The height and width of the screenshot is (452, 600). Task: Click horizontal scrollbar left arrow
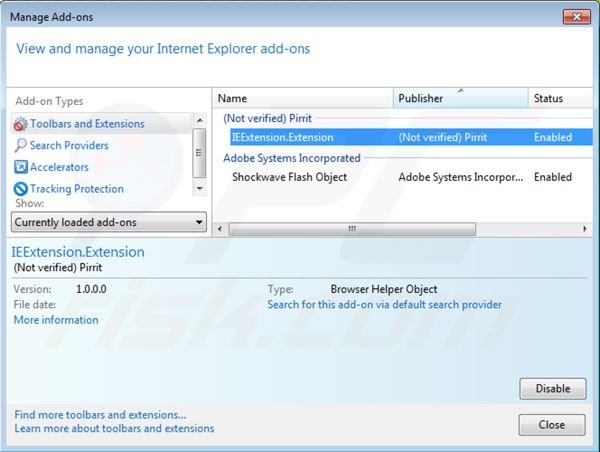coord(220,229)
